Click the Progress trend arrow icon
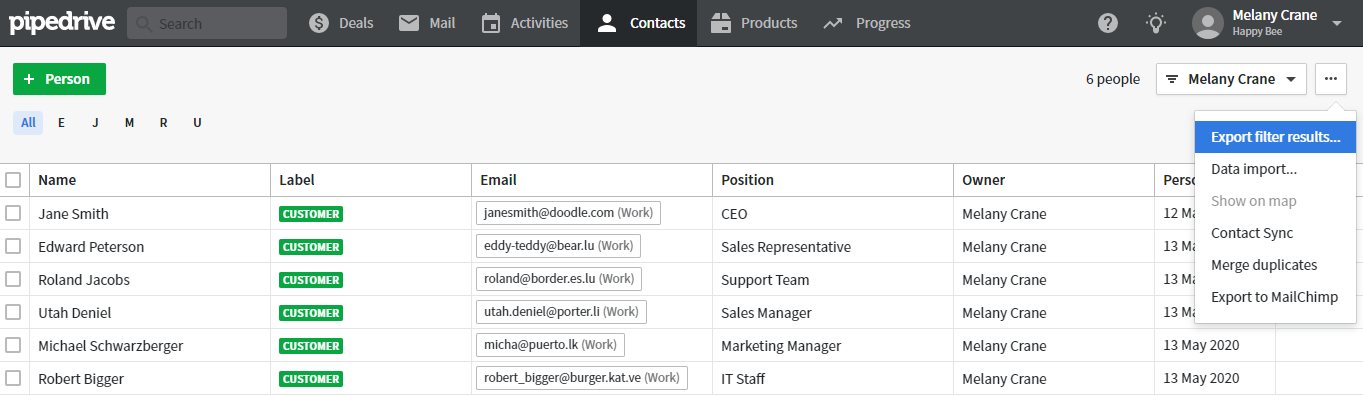Viewport: 1363px width, 395px height. click(833, 23)
